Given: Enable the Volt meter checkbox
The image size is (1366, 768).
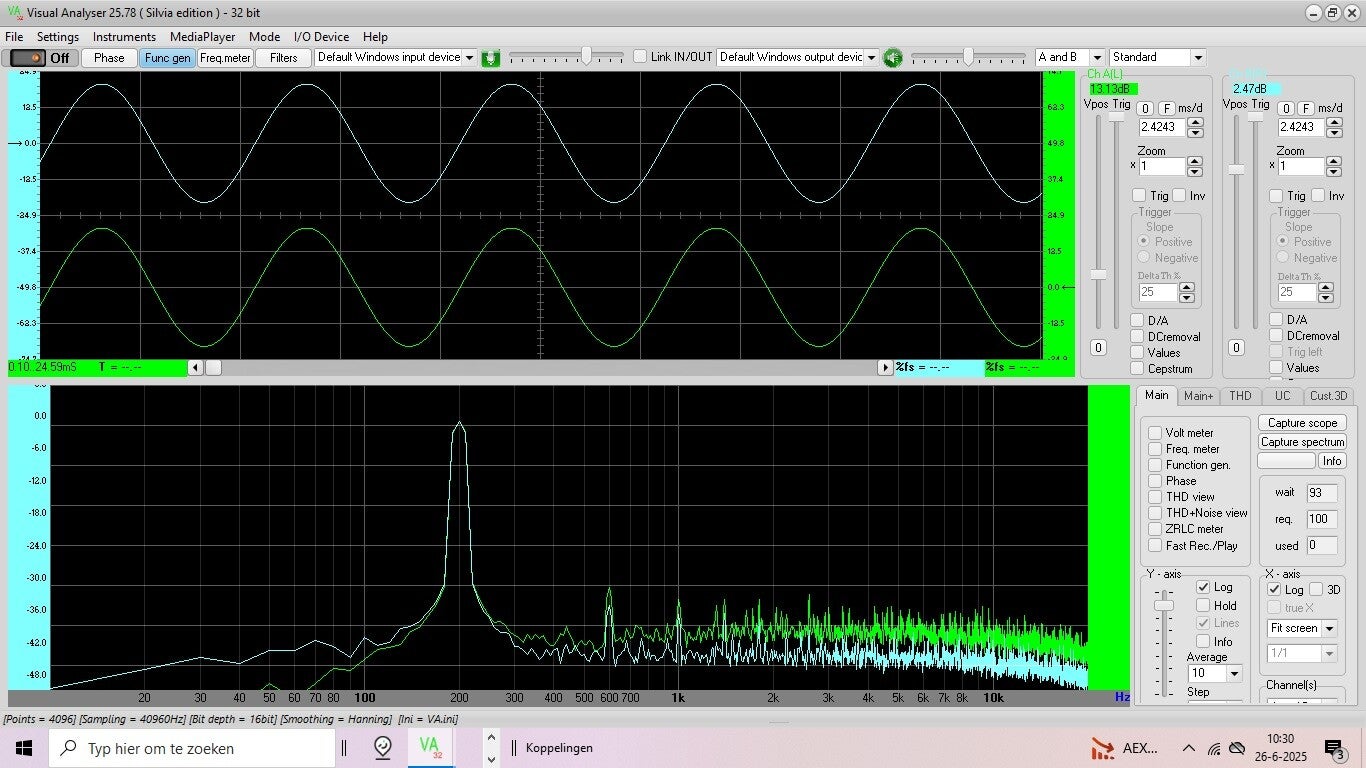Looking at the screenshot, I should (1155, 433).
